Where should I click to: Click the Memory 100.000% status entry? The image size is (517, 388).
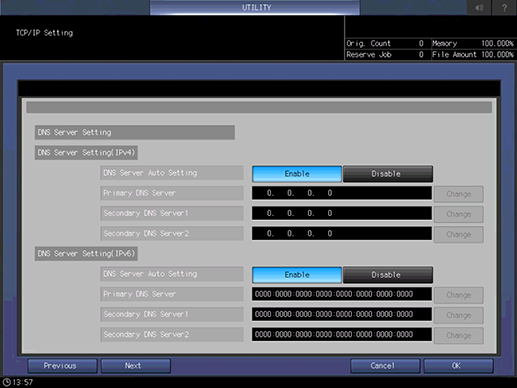click(473, 43)
